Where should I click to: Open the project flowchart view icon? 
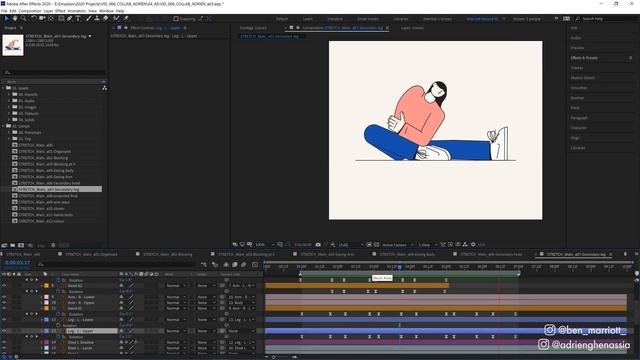pyautogui.click(x=104, y=88)
